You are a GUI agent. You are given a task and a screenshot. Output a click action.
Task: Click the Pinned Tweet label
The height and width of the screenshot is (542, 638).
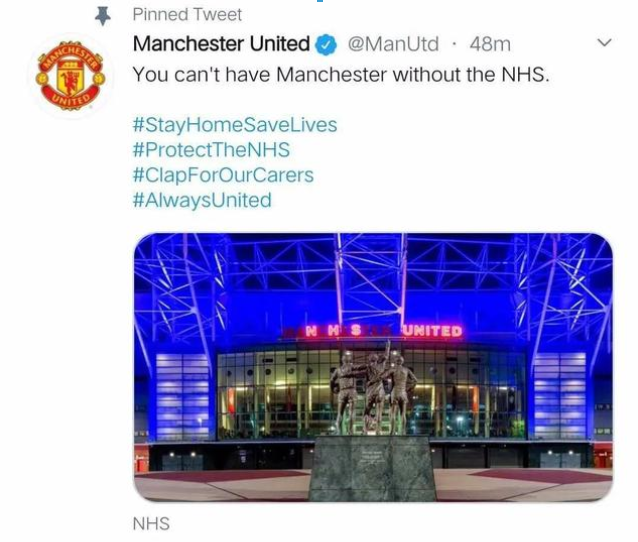[x=187, y=15]
